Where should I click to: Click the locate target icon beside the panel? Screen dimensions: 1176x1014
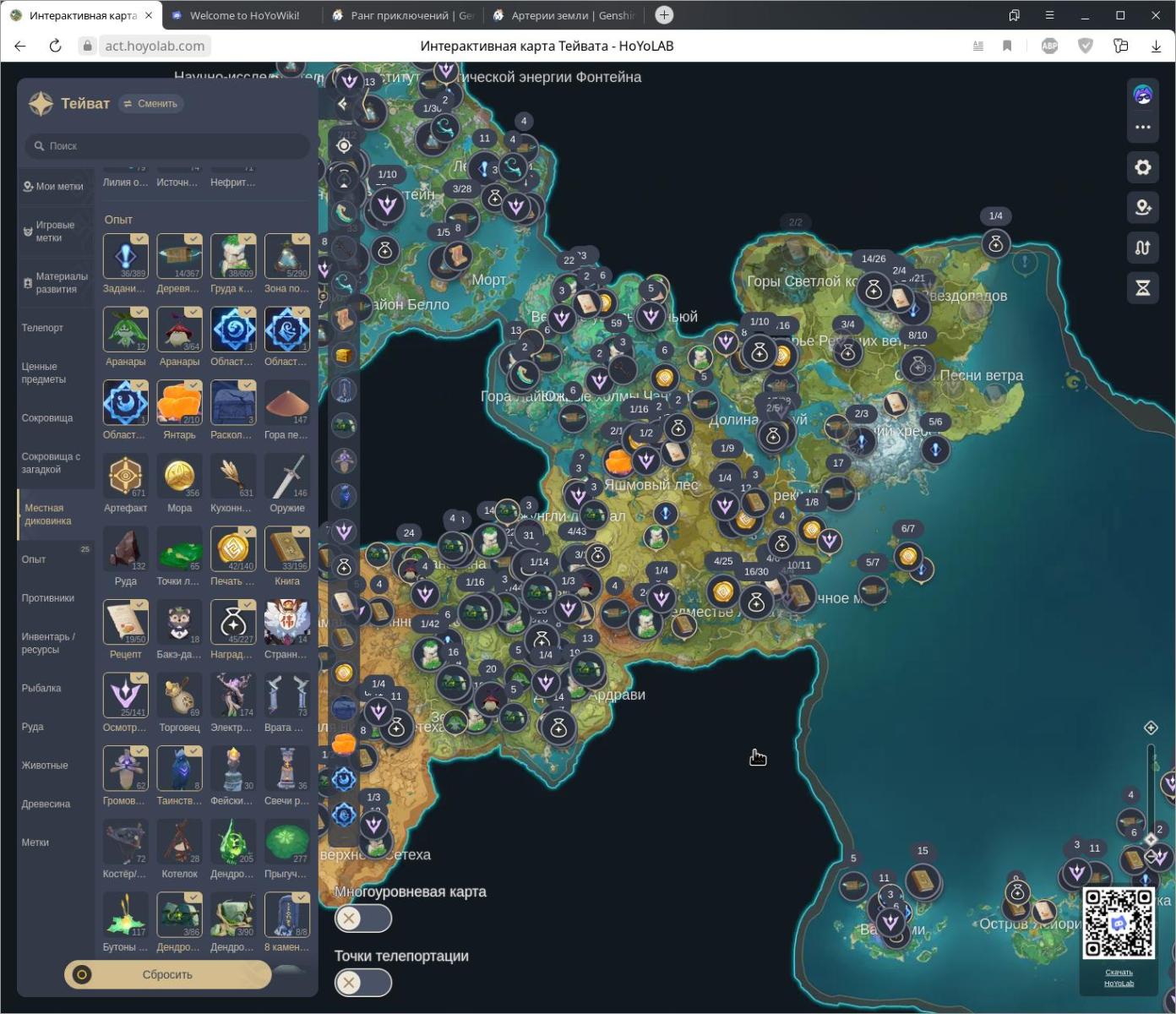[x=344, y=145]
